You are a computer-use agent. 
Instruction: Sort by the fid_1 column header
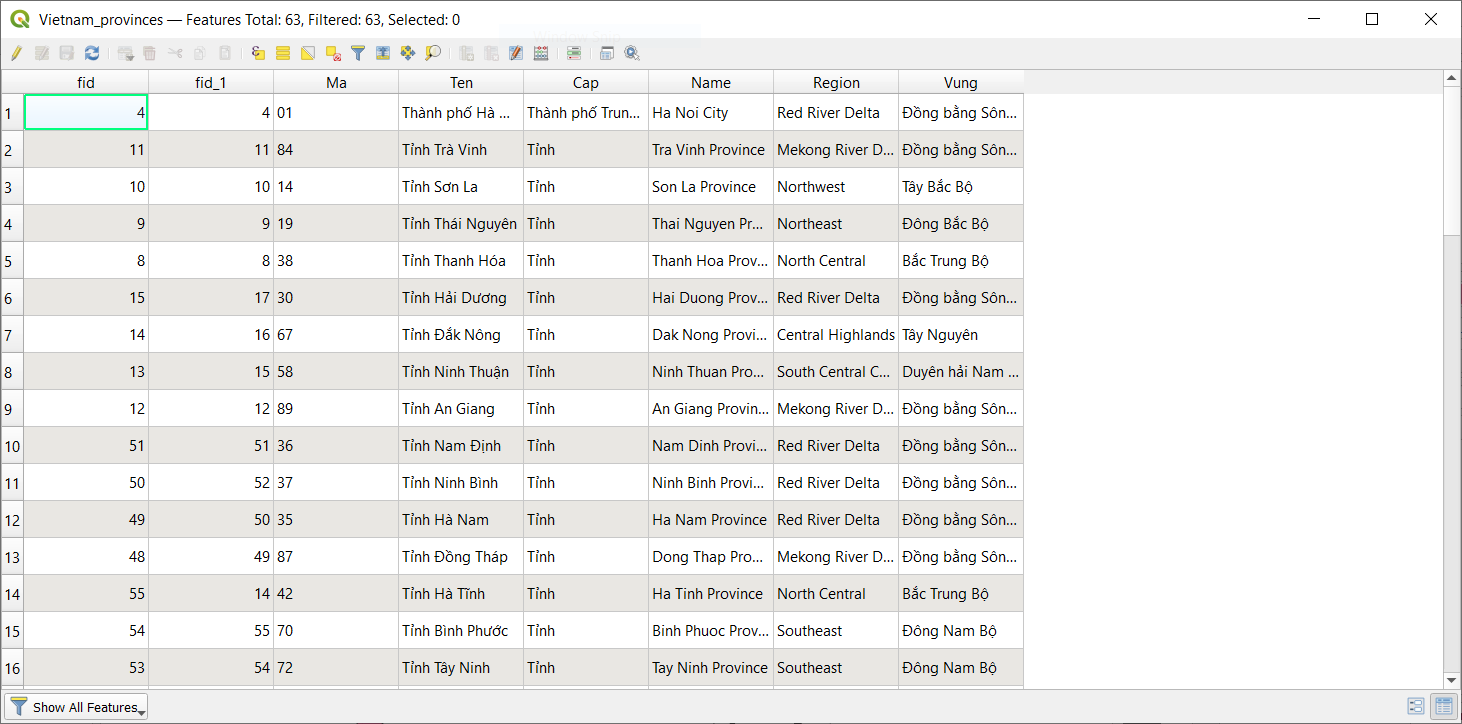click(211, 82)
